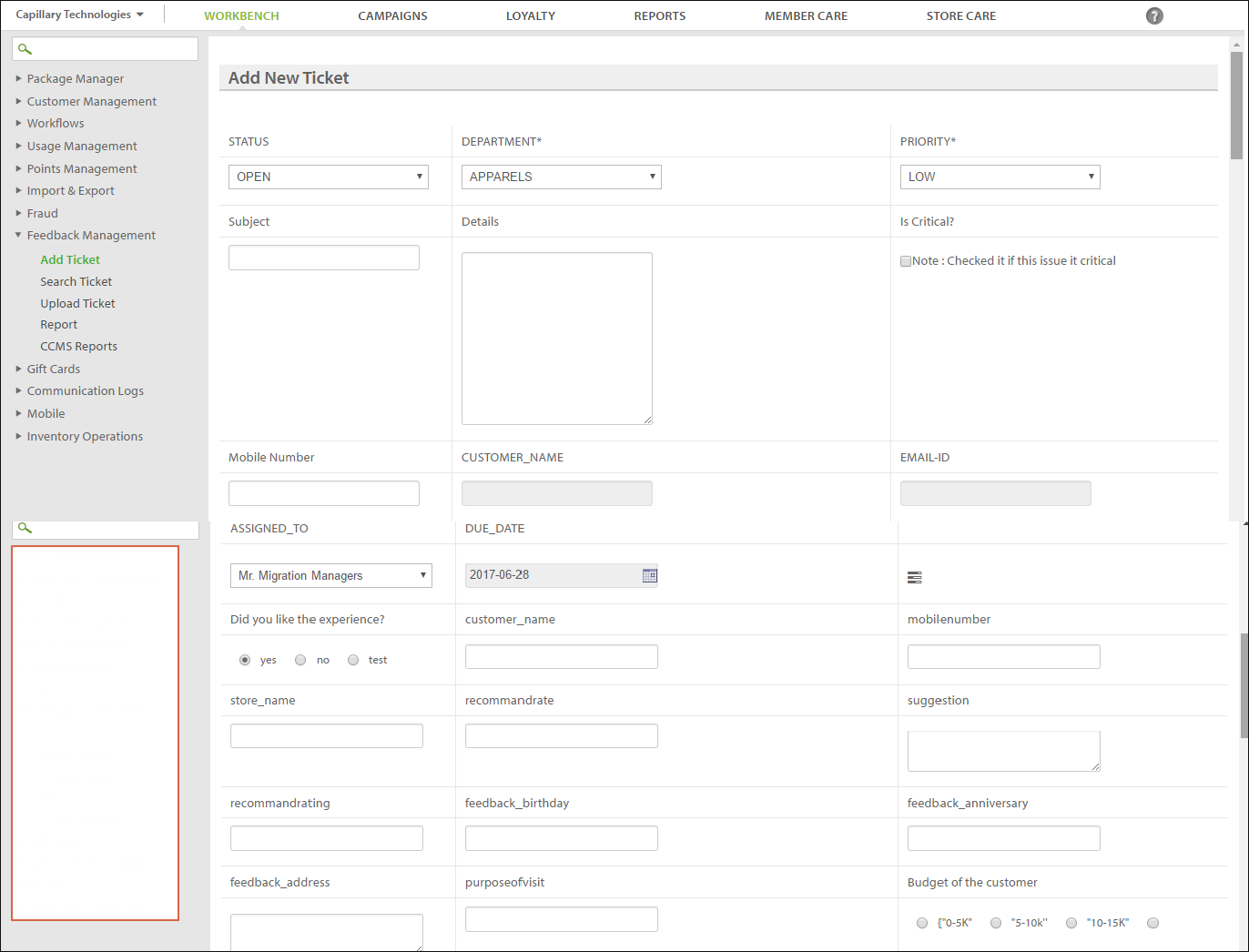The height and width of the screenshot is (952, 1249).
Task: Expand the Points Management tree node
Action: click(18, 168)
